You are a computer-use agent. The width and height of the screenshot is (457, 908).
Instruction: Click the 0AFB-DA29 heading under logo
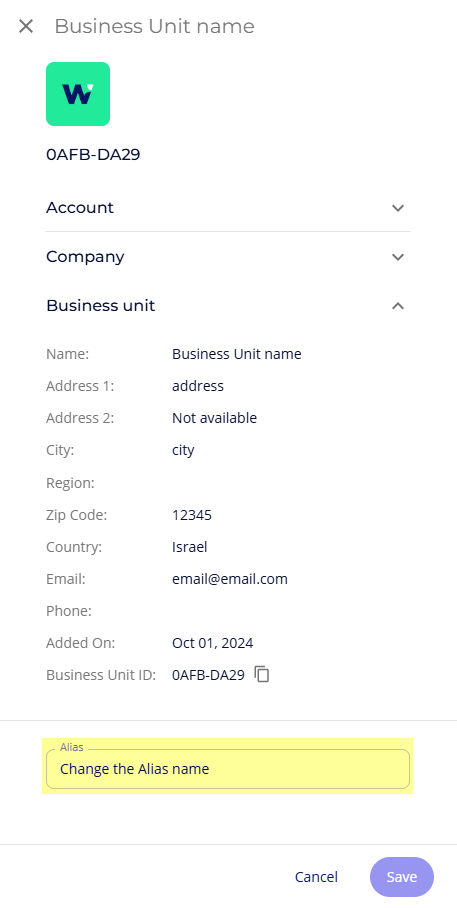[x=93, y=155]
